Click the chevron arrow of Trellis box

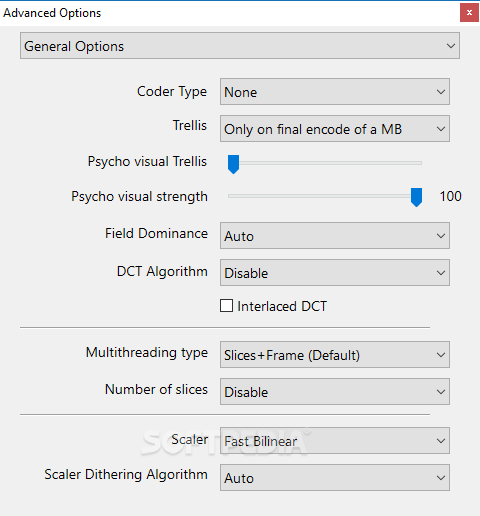(441, 129)
